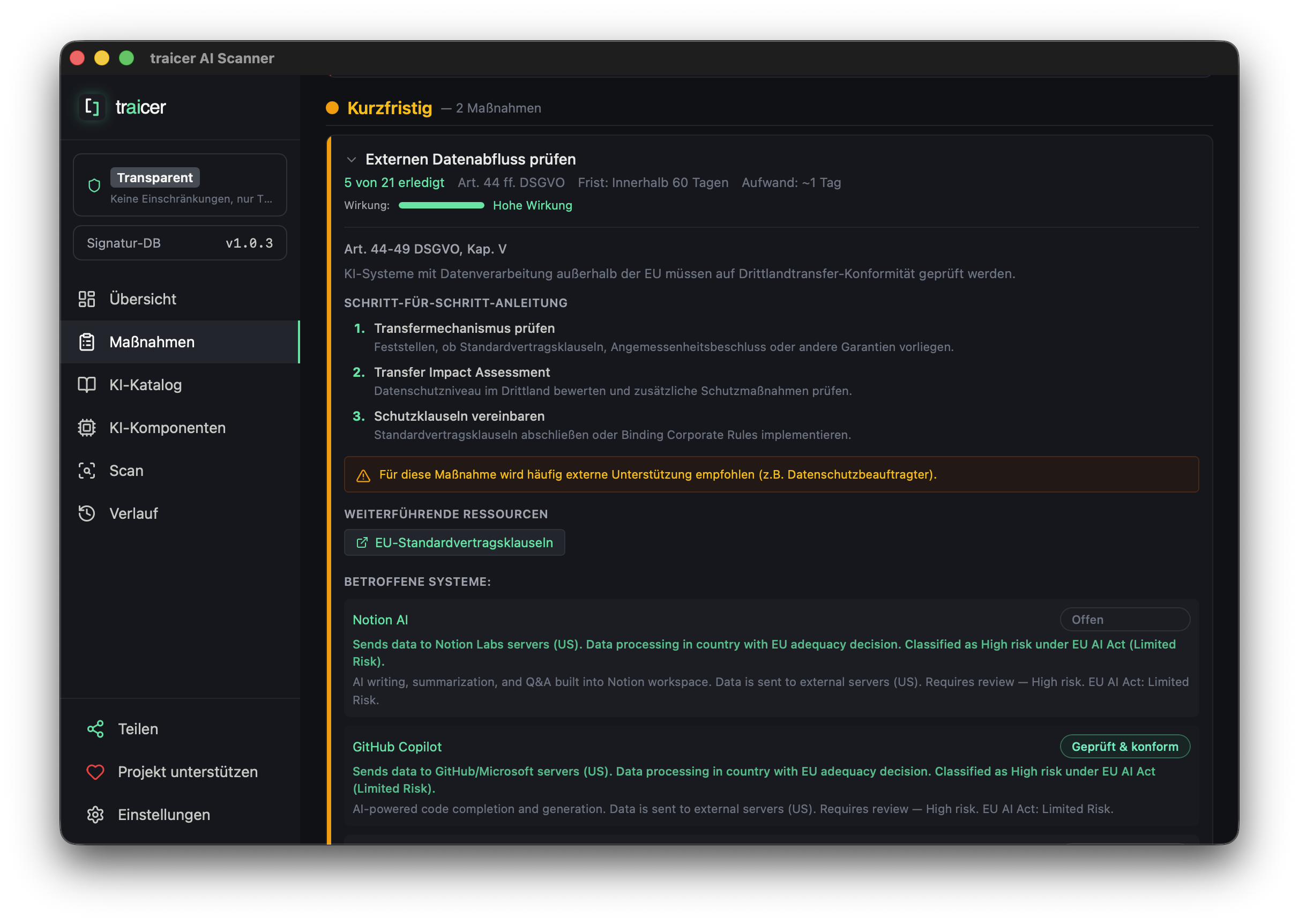This screenshot has height=924, width=1299.
Task: Click the warning triangle icon in the notice
Action: [x=363, y=475]
